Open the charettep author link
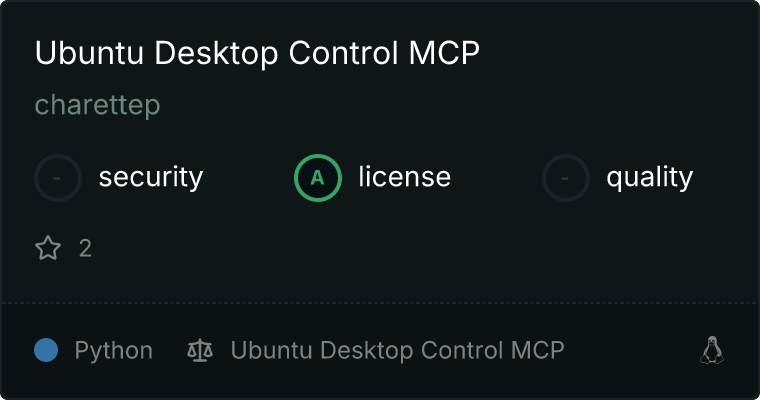Screen dimensions: 760x400 97,105
